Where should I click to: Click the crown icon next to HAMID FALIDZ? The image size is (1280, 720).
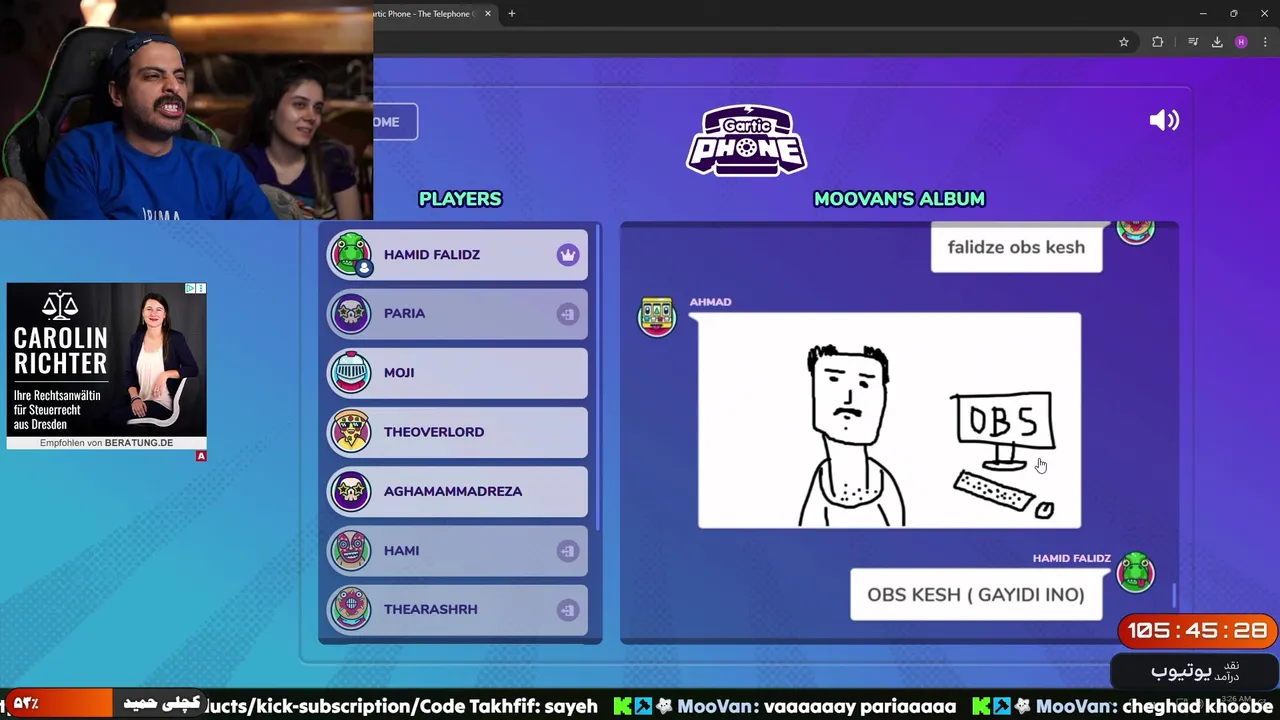568,255
